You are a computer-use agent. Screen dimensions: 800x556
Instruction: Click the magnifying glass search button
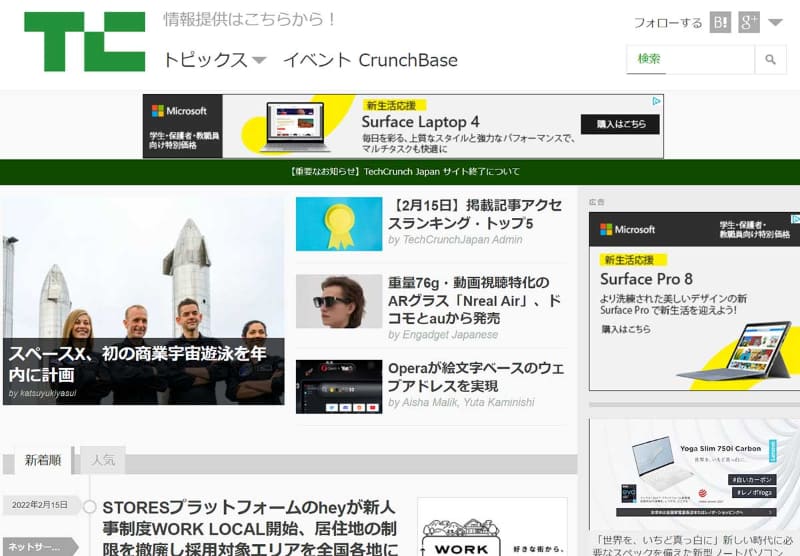click(x=770, y=60)
